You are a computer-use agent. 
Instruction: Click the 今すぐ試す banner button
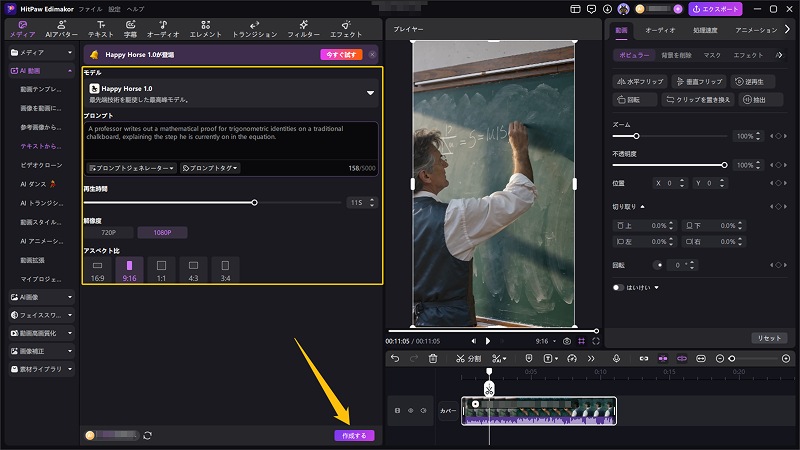pos(341,55)
